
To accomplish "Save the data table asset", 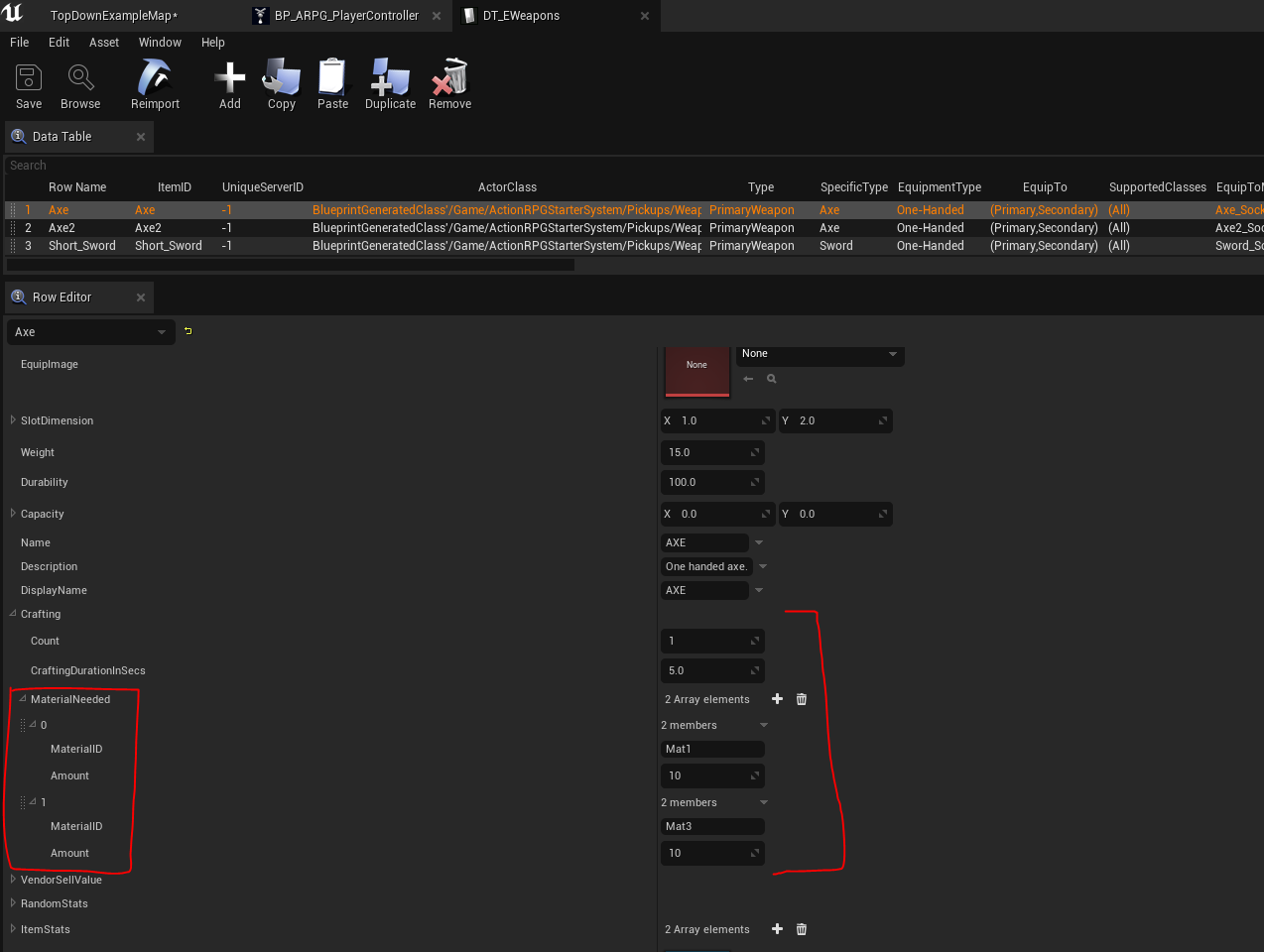I will coord(29,86).
